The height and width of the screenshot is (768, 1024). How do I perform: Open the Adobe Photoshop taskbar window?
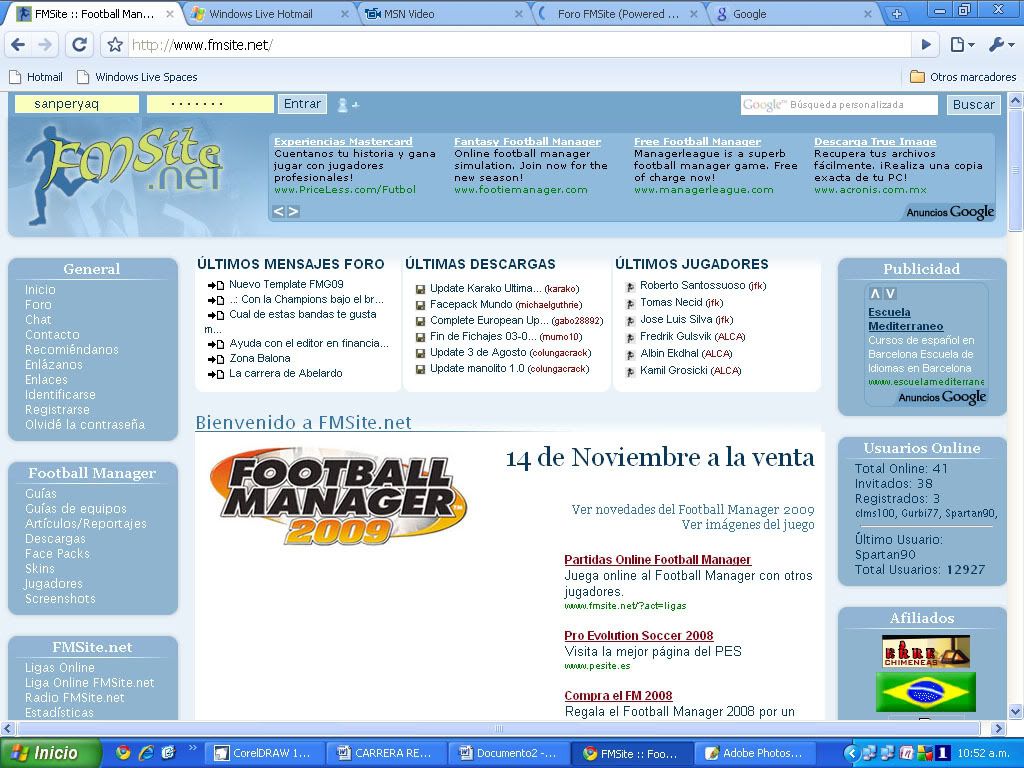pyautogui.click(x=754, y=753)
